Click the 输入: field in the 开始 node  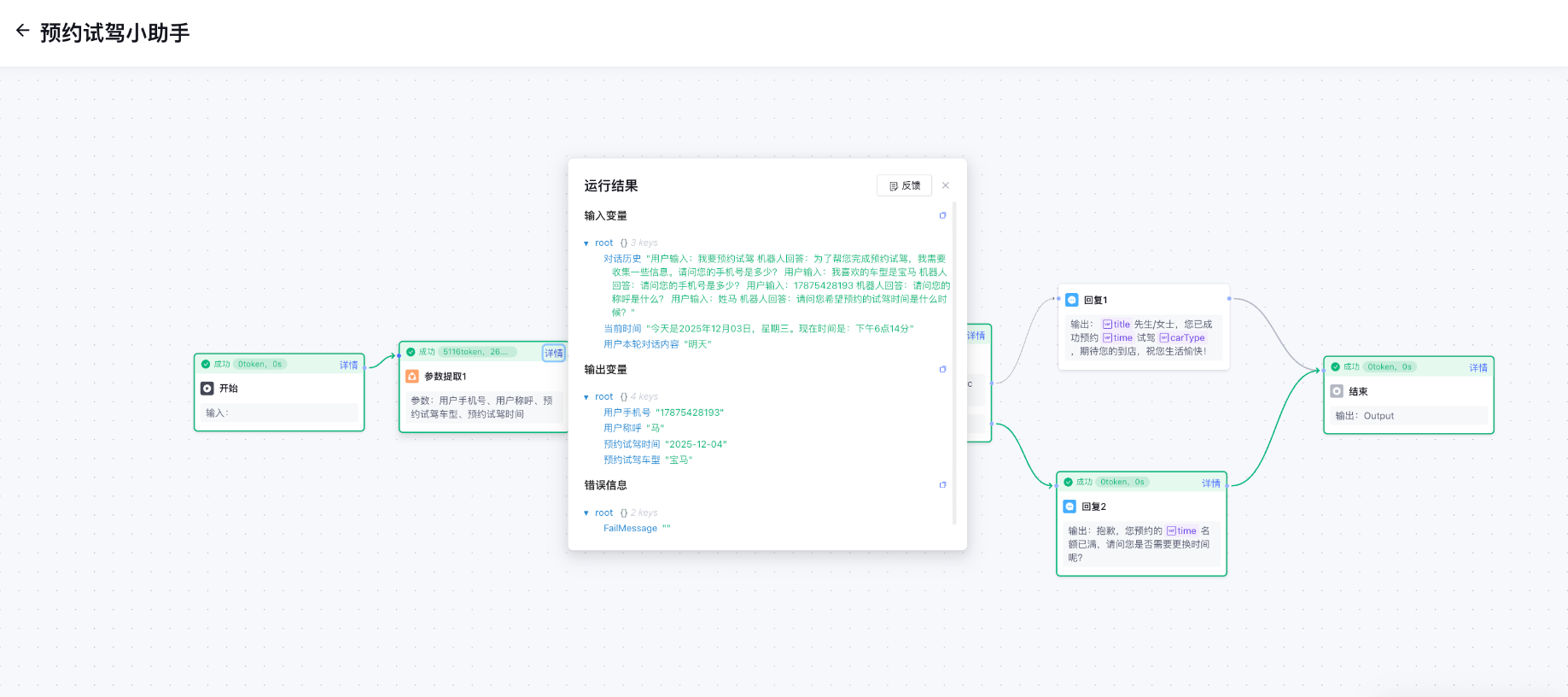coord(279,413)
